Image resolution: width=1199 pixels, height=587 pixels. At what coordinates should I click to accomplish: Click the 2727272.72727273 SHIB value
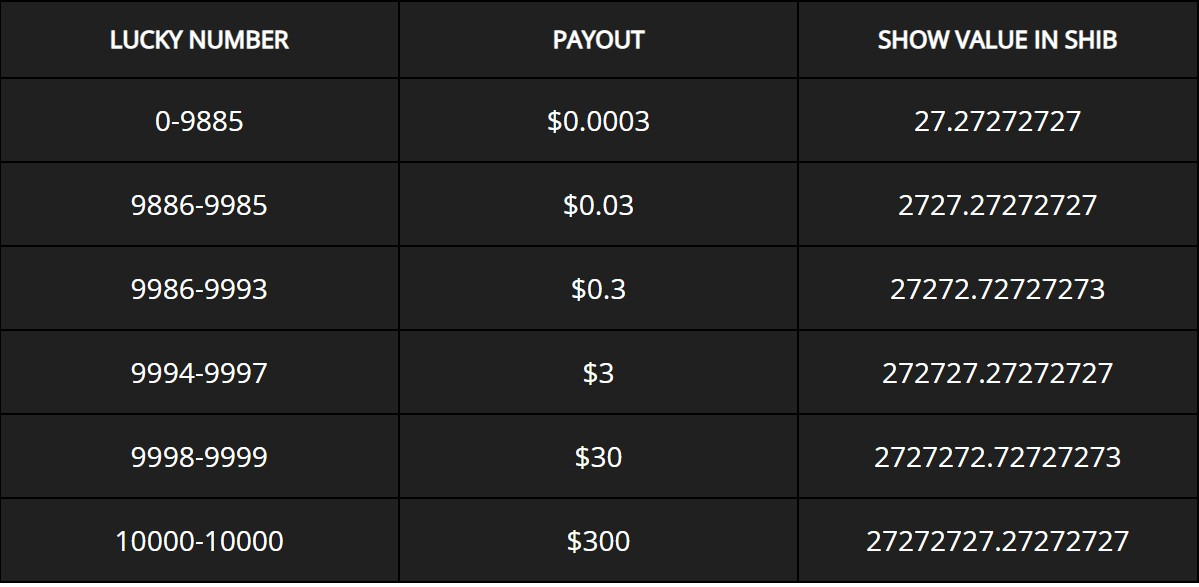pyautogui.click(x=997, y=457)
